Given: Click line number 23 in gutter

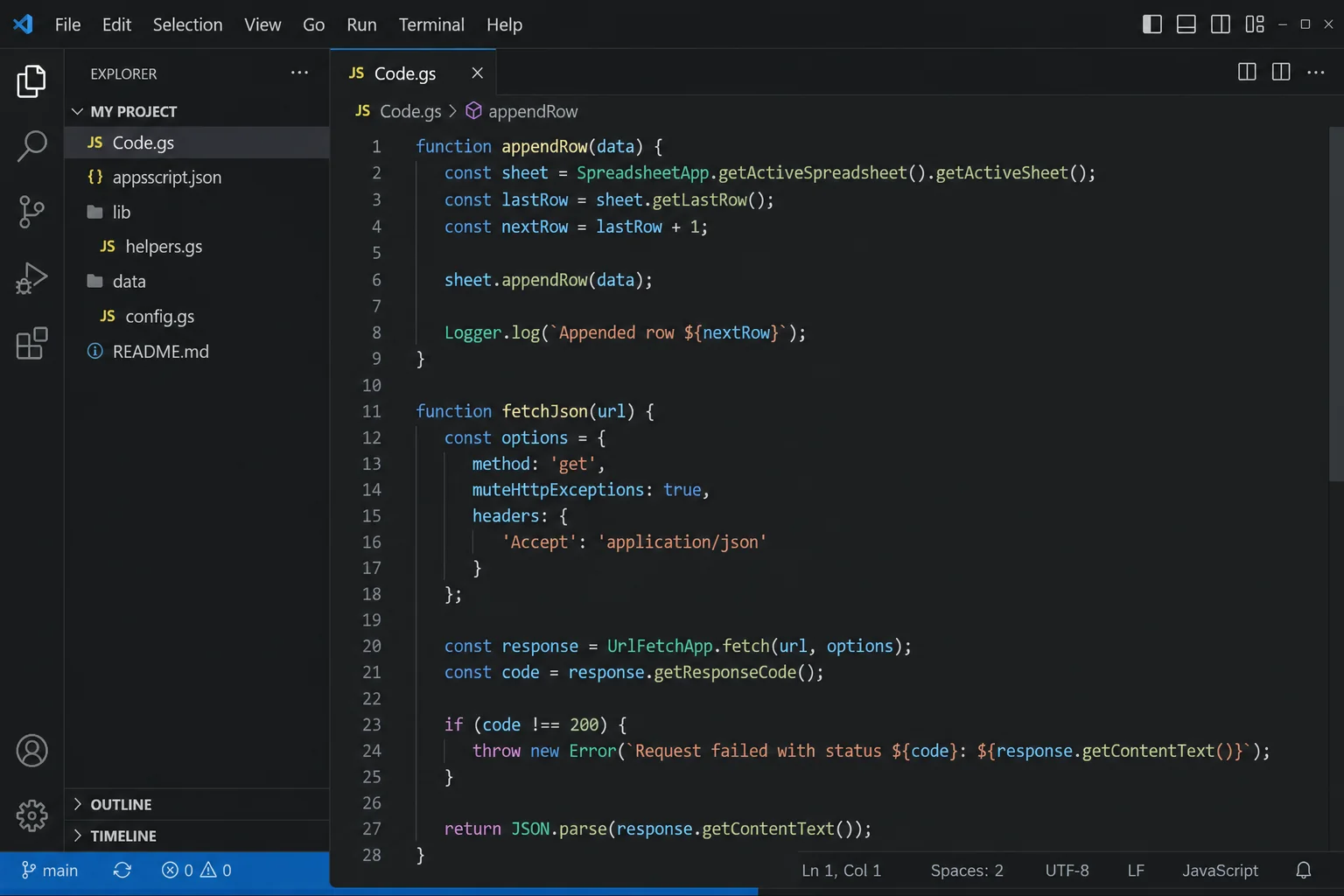Looking at the screenshot, I should pos(372,724).
